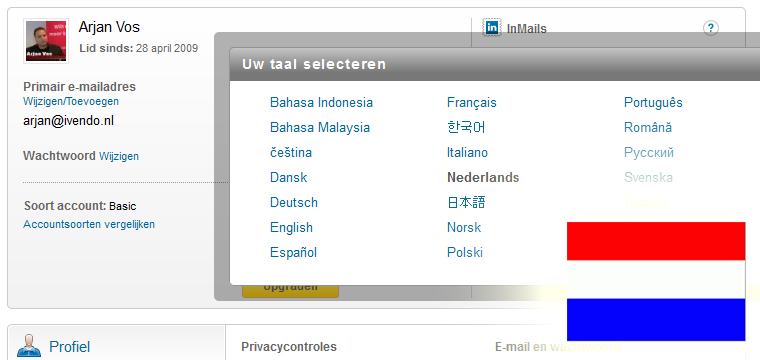Click Wijzigen/Toevoegen email link

point(71,101)
